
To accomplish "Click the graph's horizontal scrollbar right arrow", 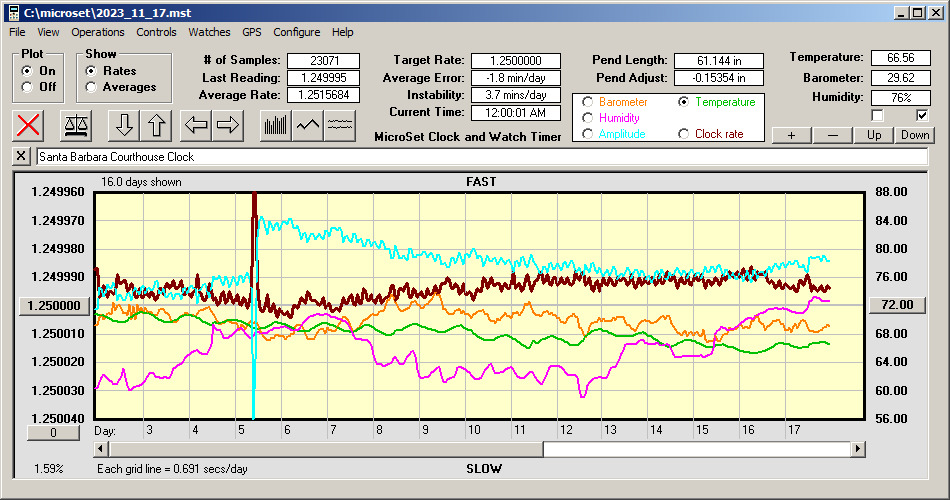I will coord(858,449).
